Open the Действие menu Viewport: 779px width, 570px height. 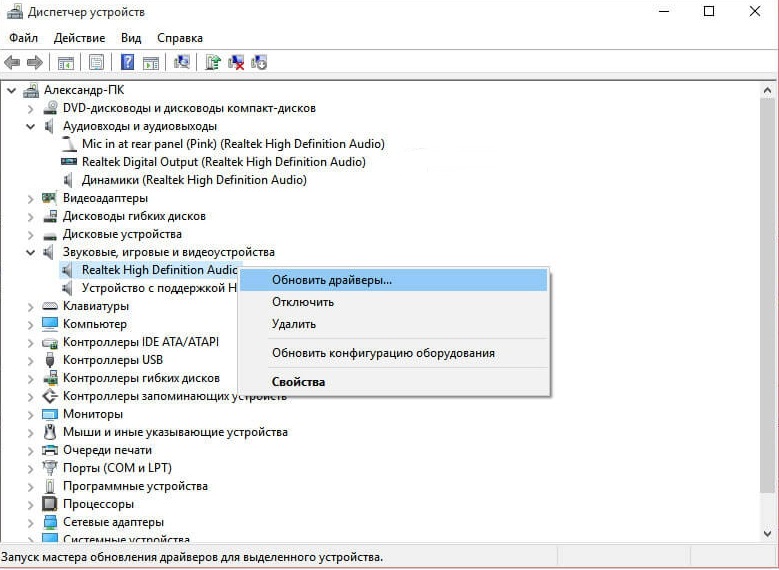[79, 38]
